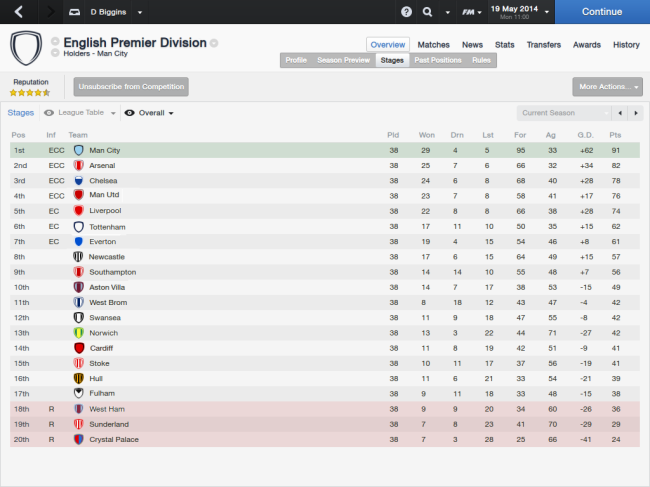Expand the D Biggins manager dropdown
The width and height of the screenshot is (650, 487).
point(140,13)
